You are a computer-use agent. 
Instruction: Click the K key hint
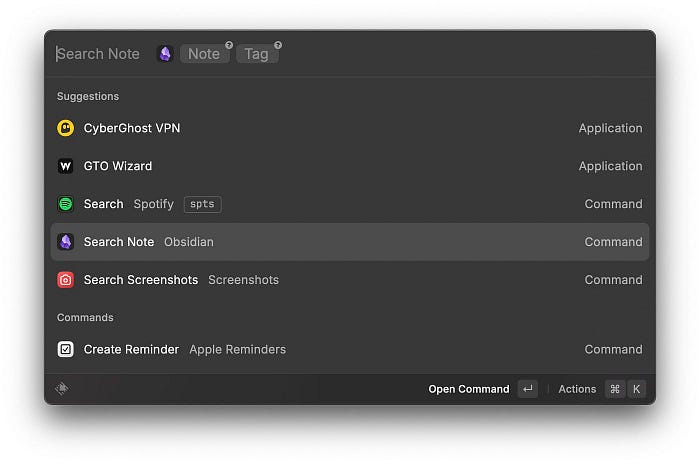pyautogui.click(x=637, y=389)
